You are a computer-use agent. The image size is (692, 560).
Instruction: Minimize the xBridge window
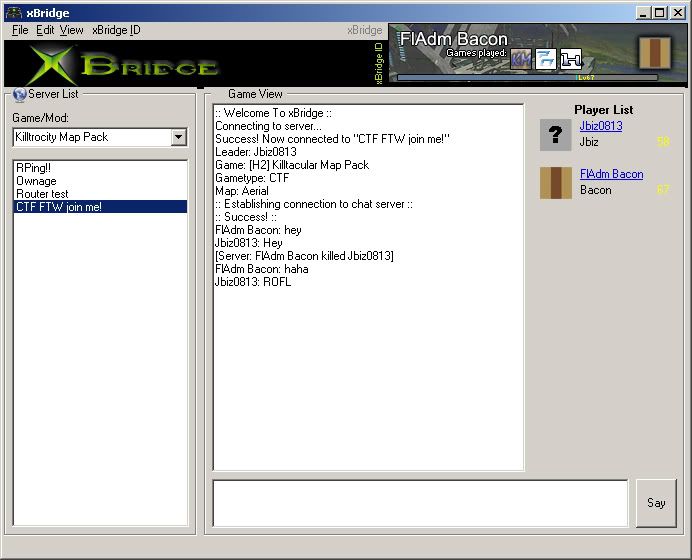point(643,13)
